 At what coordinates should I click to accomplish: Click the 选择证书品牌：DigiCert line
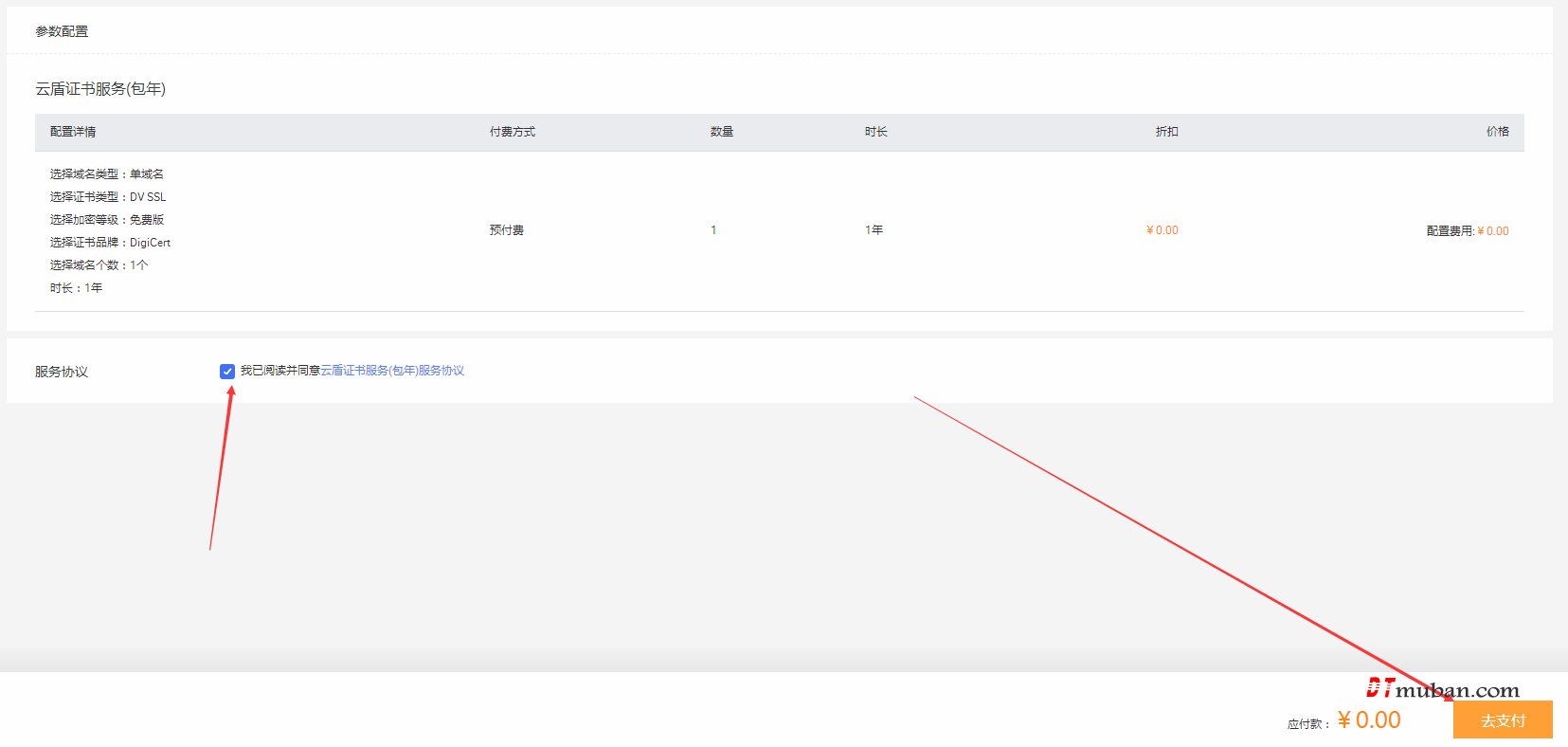pos(111,243)
